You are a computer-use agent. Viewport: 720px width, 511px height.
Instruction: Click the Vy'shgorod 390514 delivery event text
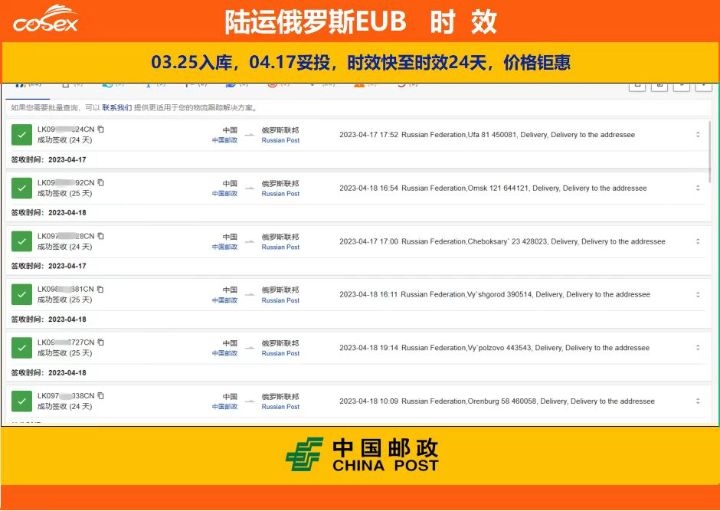pos(495,294)
